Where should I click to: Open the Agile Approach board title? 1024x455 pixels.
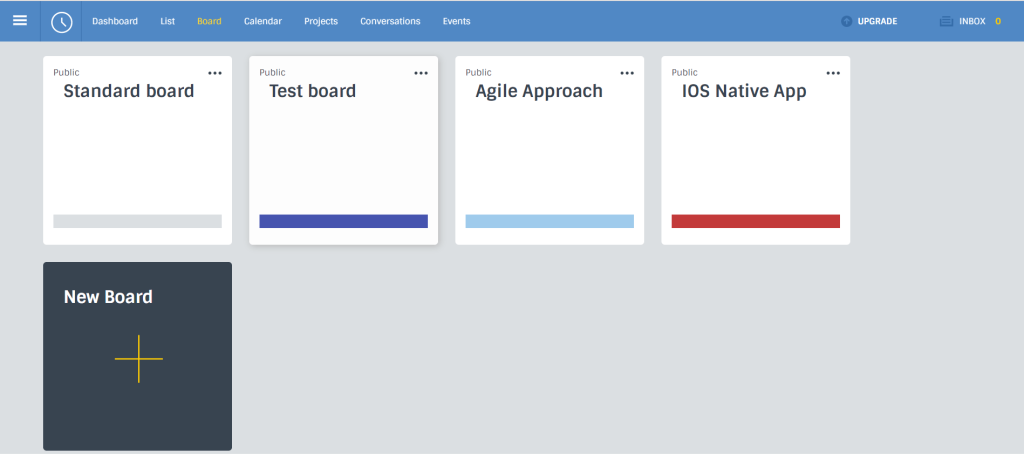coord(539,91)
